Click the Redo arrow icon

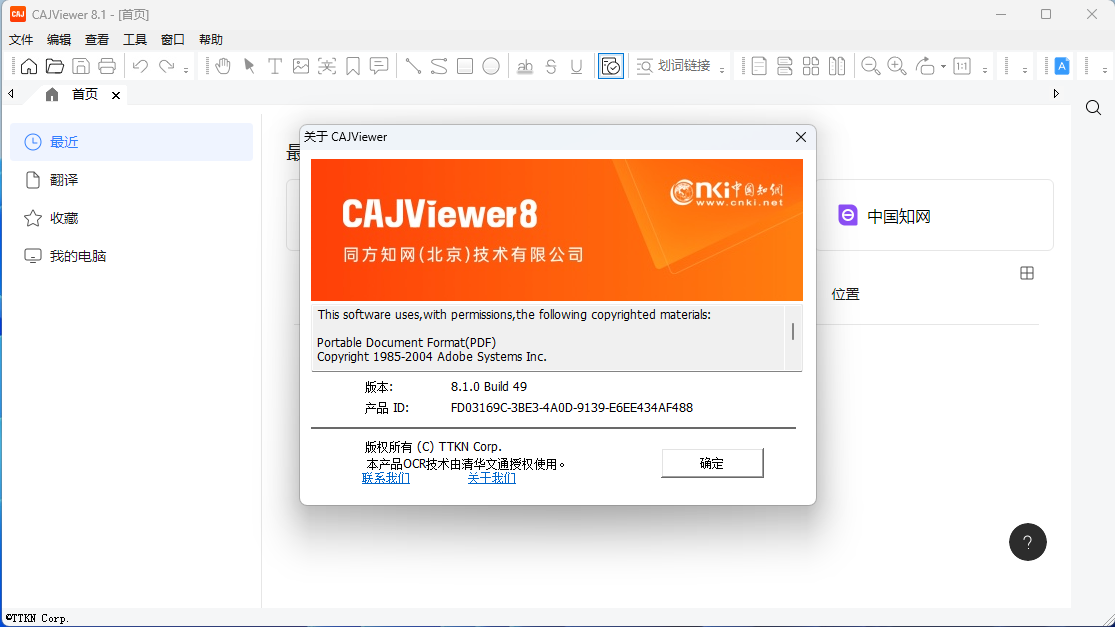(166, 66)
